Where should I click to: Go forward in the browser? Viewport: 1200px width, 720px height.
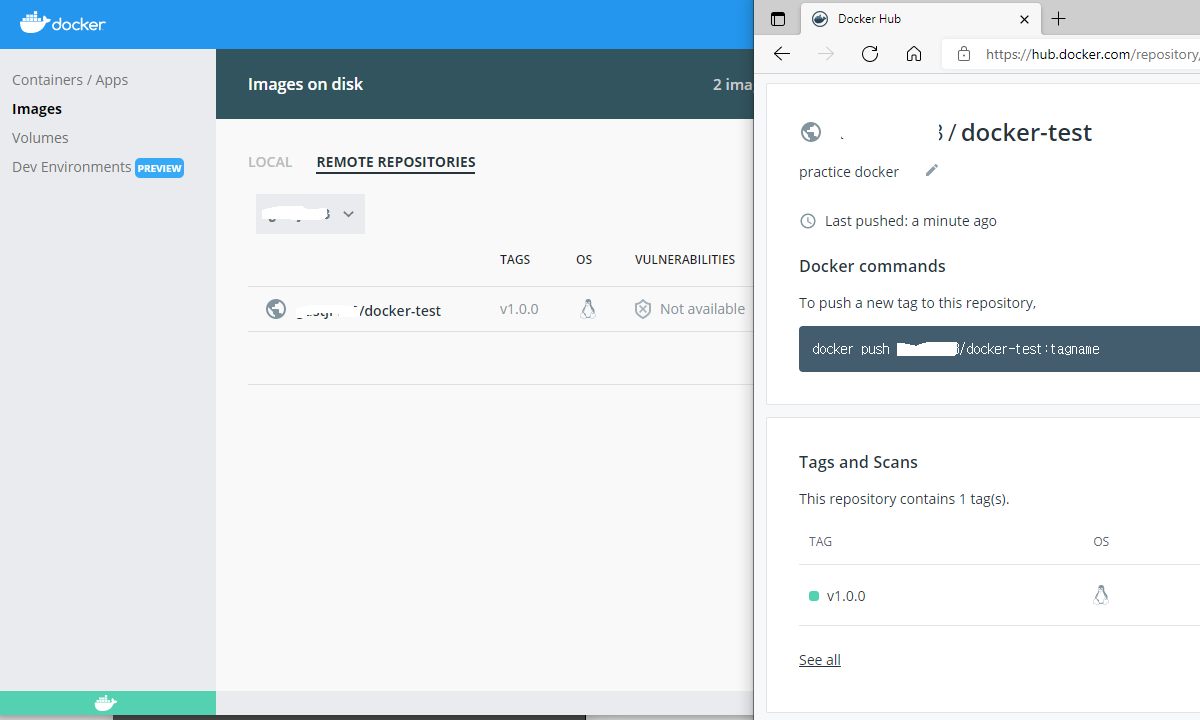click(x=826, y=54)
